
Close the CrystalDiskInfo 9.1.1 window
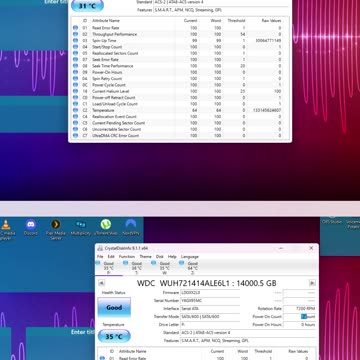(x=311, y=248)
